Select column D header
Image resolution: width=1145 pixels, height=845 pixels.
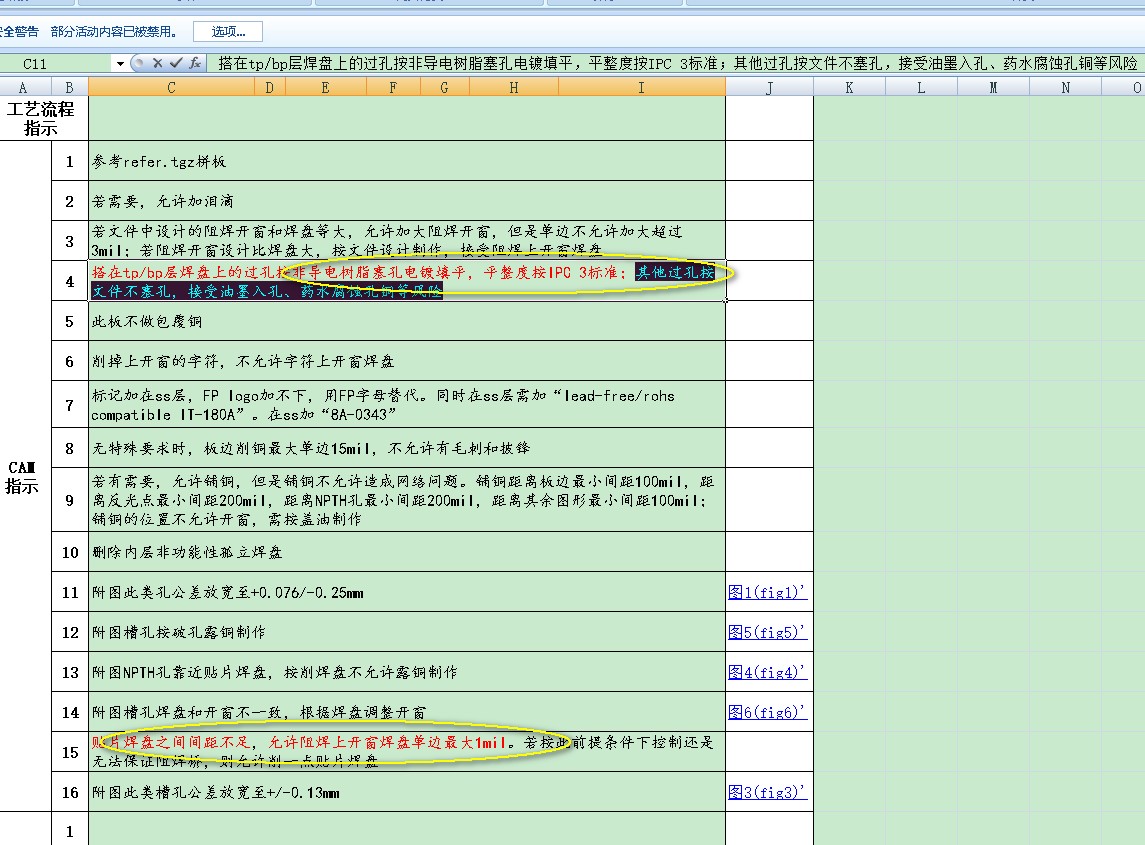pyautogui.click(x=269, y=88)
